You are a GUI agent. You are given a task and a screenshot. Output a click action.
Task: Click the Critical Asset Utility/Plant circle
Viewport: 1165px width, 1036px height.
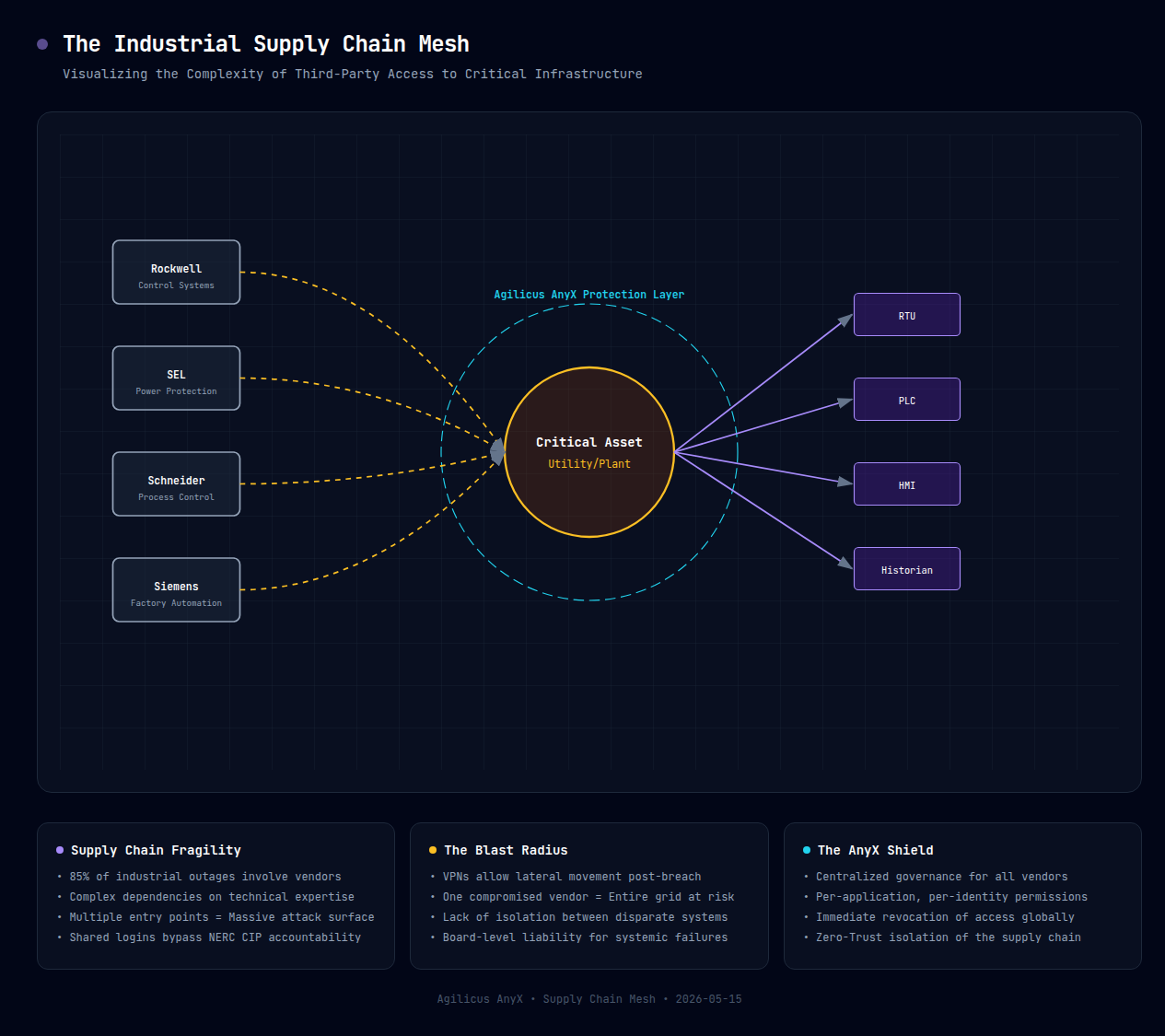pos(589,452)
